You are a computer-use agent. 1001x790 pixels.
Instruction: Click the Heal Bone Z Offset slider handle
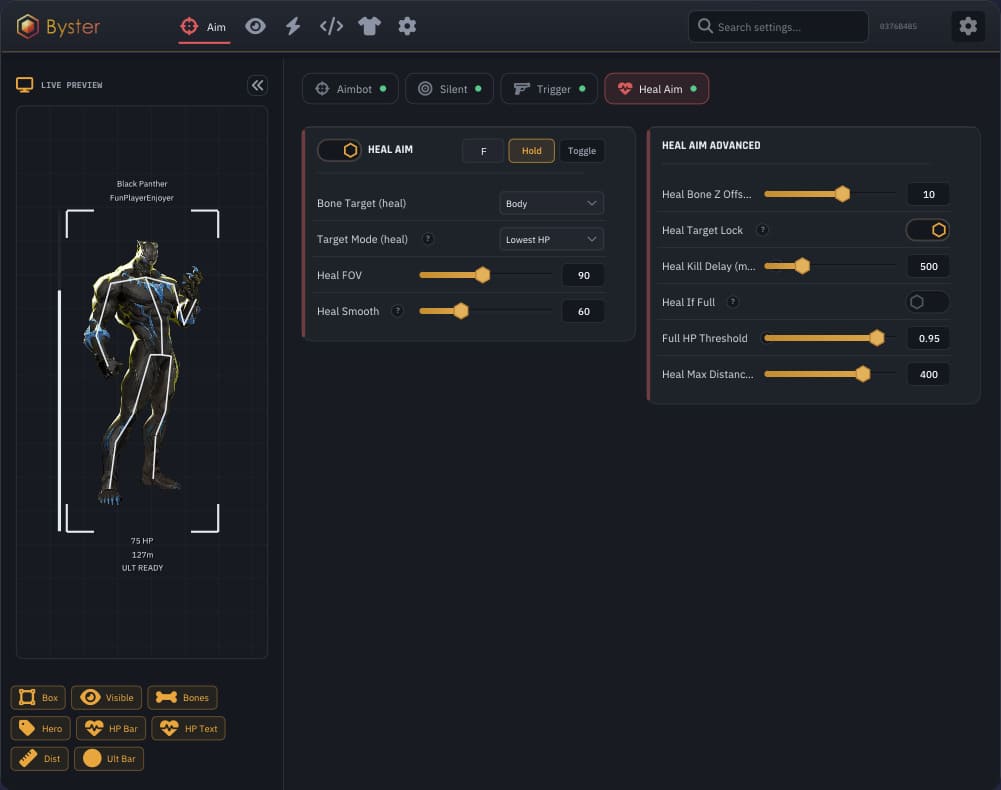coord(843,194)
